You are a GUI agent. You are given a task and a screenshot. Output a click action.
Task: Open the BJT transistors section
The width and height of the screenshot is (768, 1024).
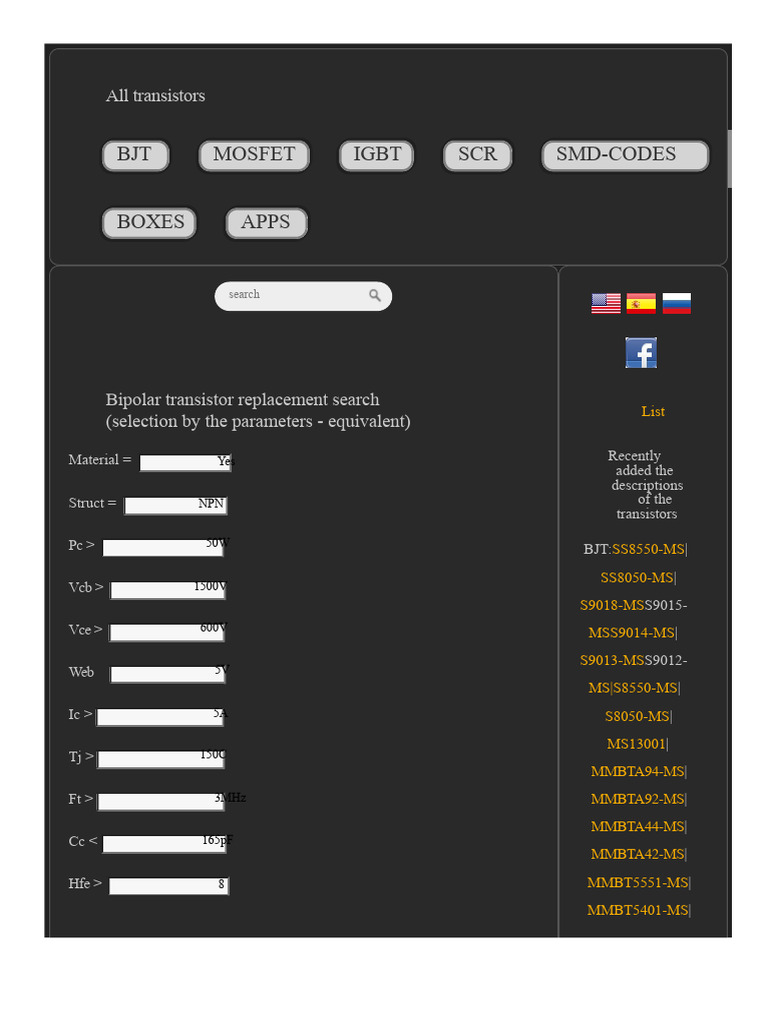135,155
